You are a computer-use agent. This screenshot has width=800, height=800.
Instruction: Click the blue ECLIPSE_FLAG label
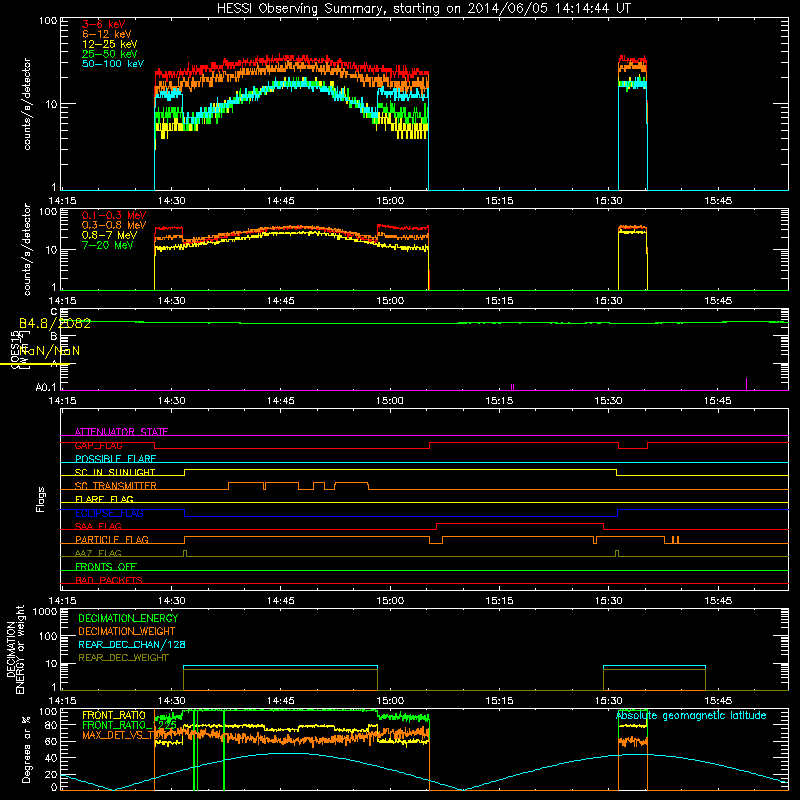(109, 513)
